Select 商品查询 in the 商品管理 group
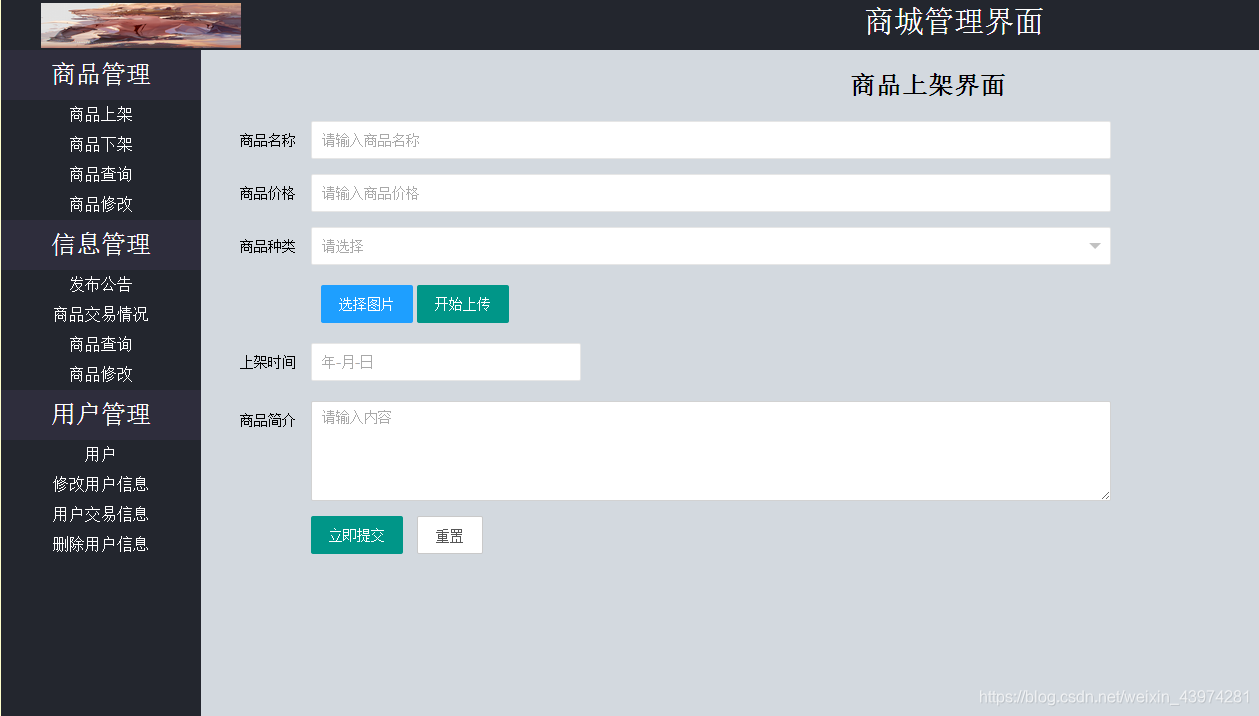 point(101,175)
